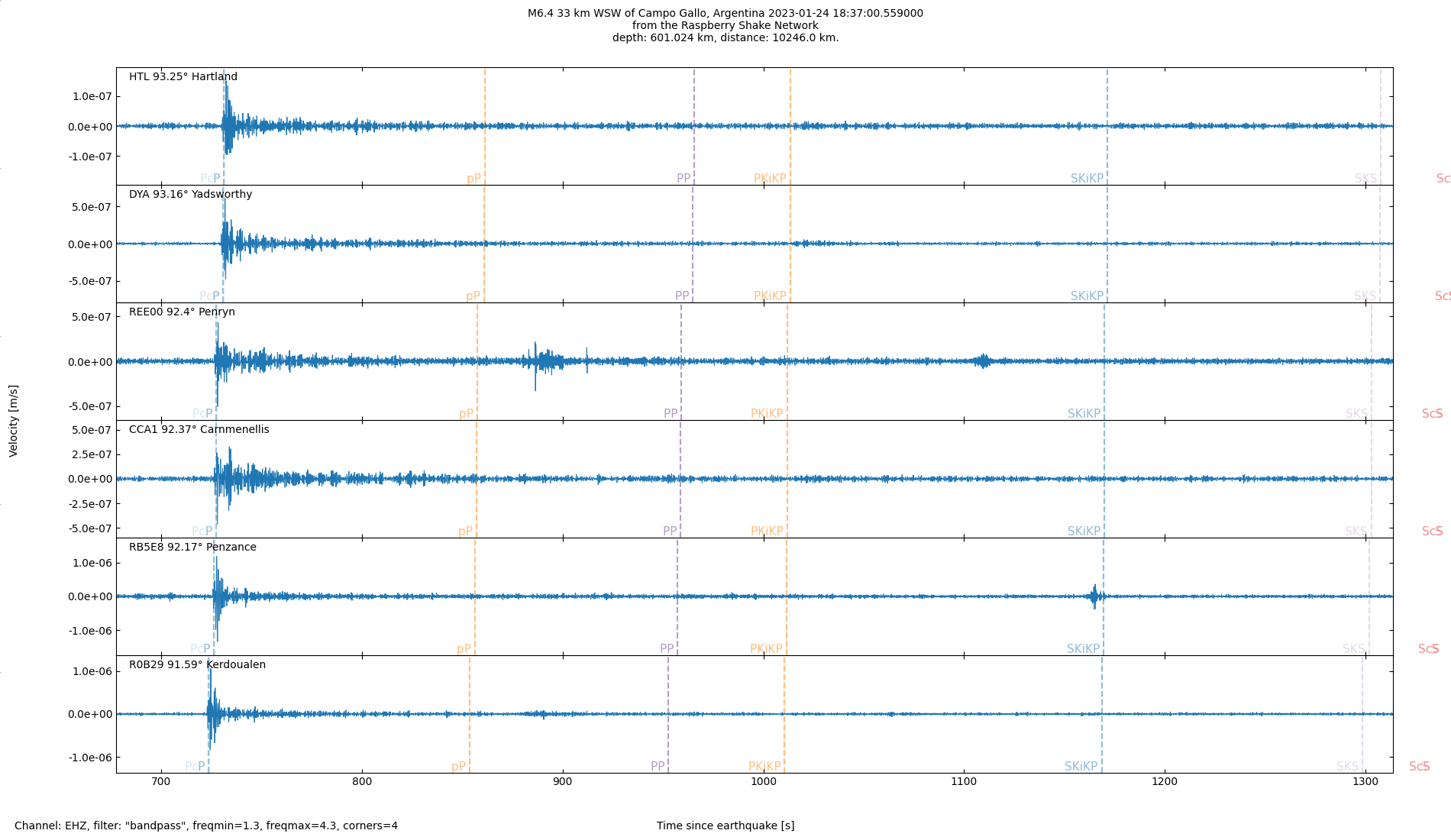
Task: Select the 'REE00 92.4° Penryn' station label
Action: pos(182,312)
